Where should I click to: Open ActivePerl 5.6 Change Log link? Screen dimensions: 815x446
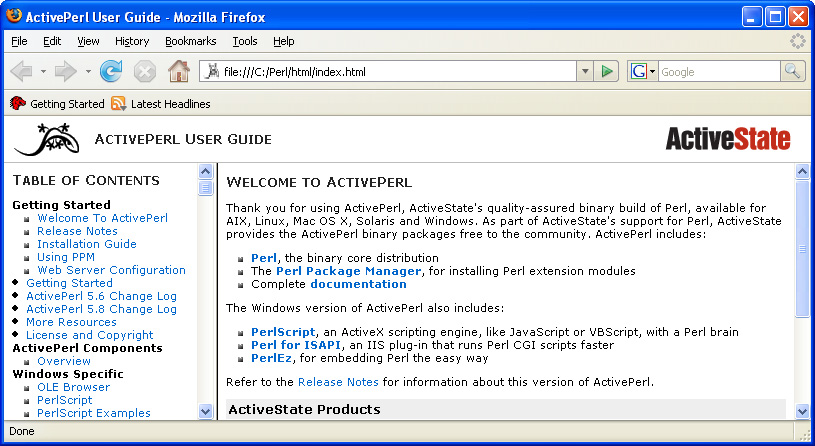point(101,296)
